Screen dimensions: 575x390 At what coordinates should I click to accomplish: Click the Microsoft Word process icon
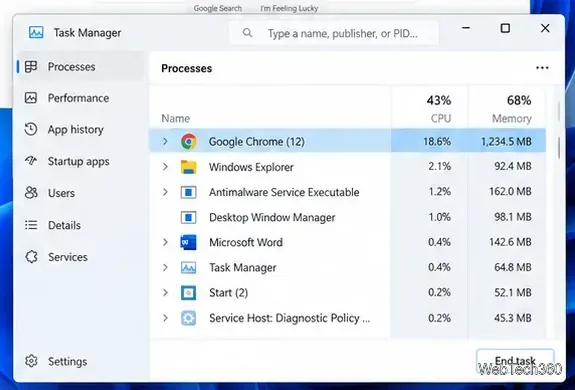[188, 242]
